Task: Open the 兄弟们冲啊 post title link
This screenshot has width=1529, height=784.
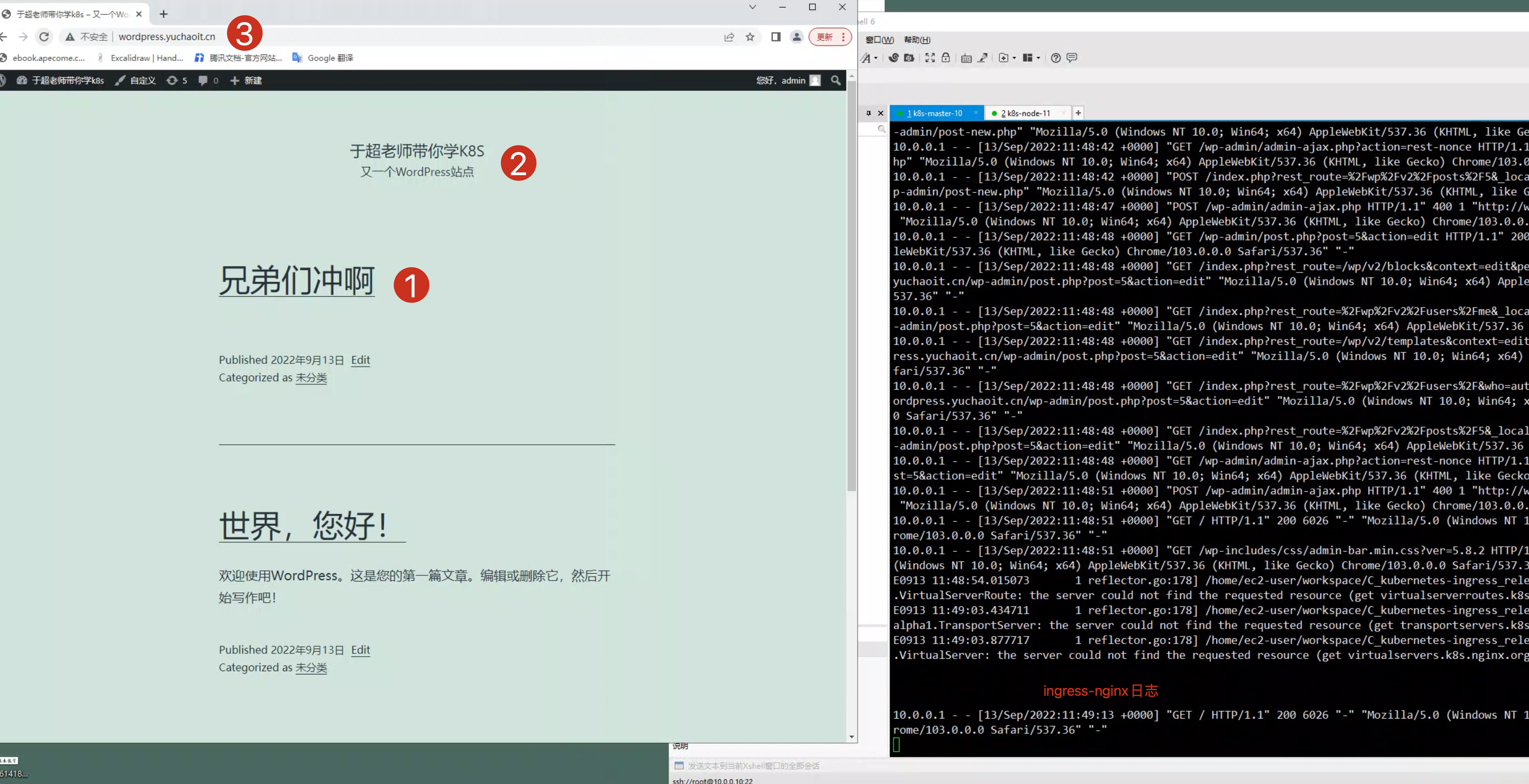Action: pos(296,281)
